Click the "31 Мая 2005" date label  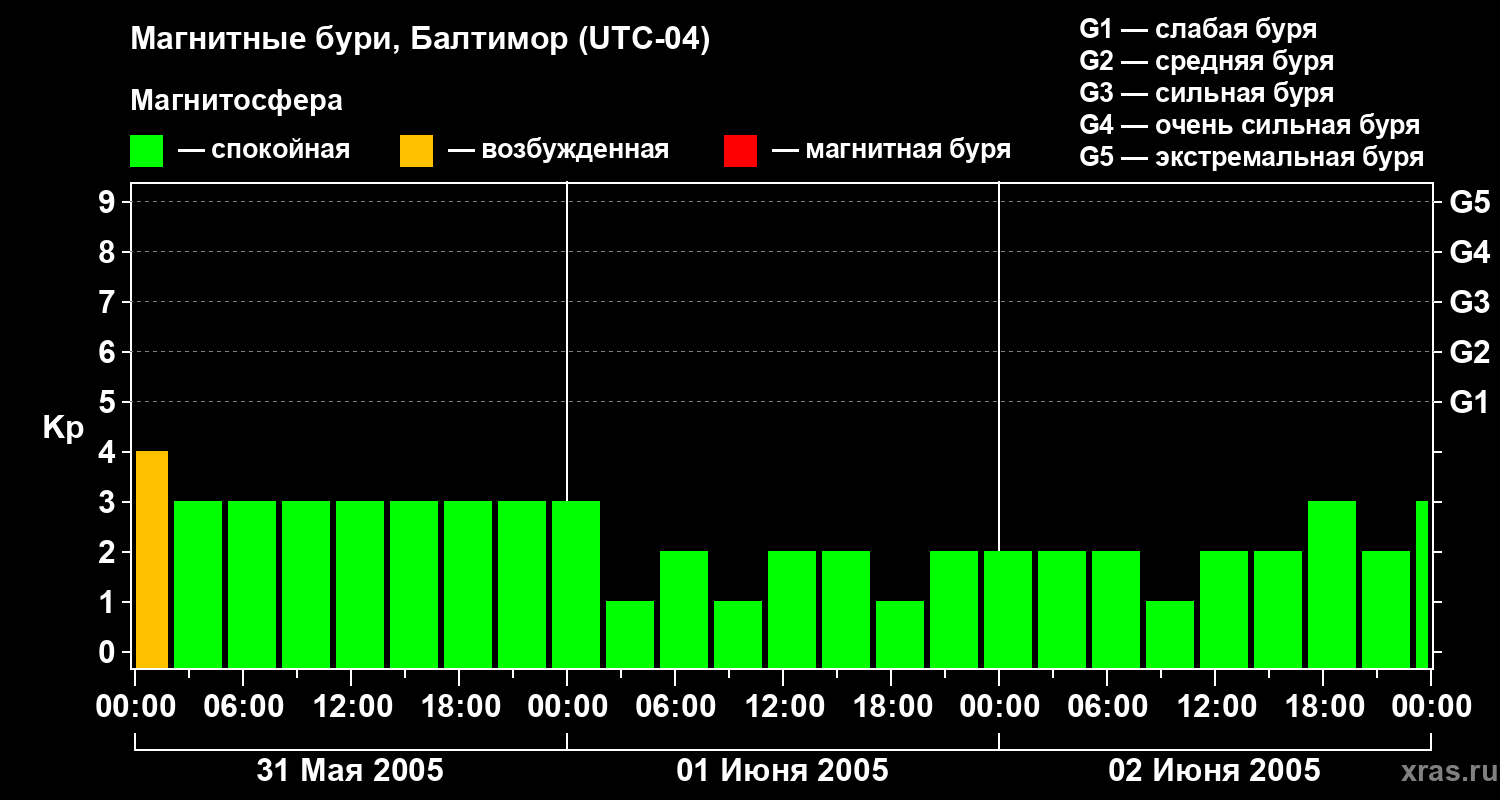350,771
